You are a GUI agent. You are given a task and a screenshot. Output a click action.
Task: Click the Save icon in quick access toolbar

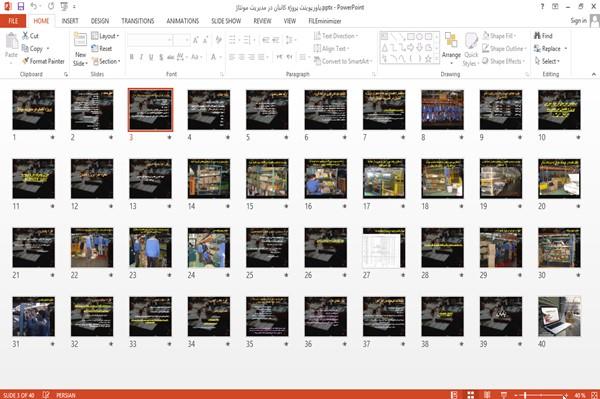click(21, 7)
